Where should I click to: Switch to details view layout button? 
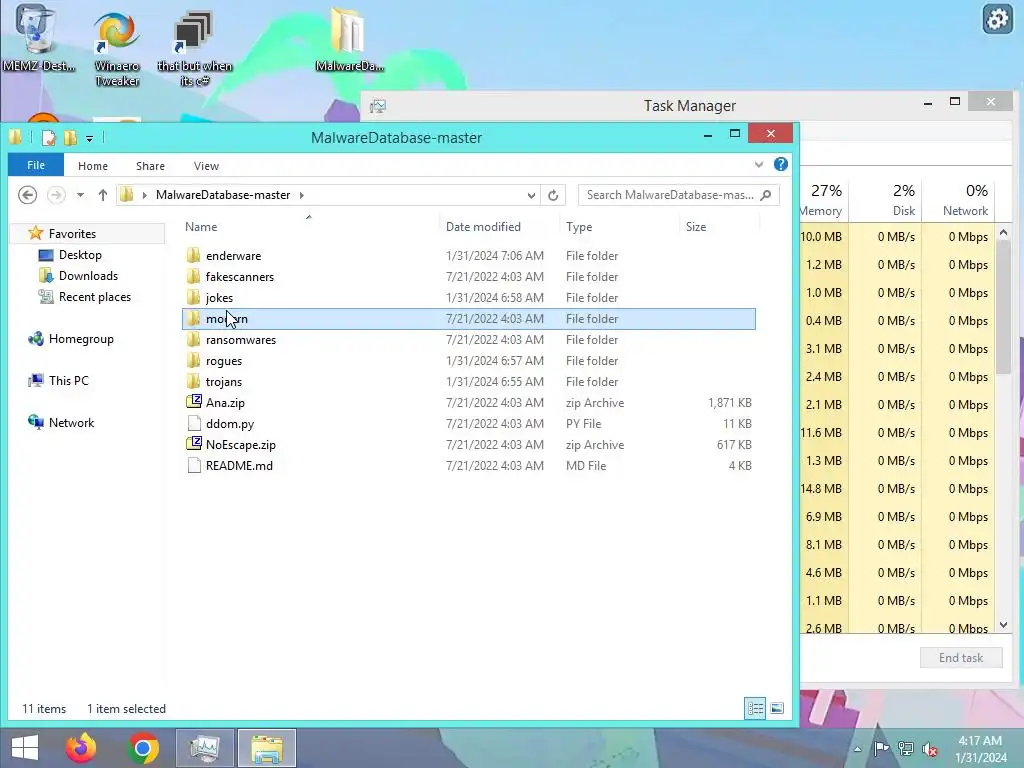[x=755, y=709]
